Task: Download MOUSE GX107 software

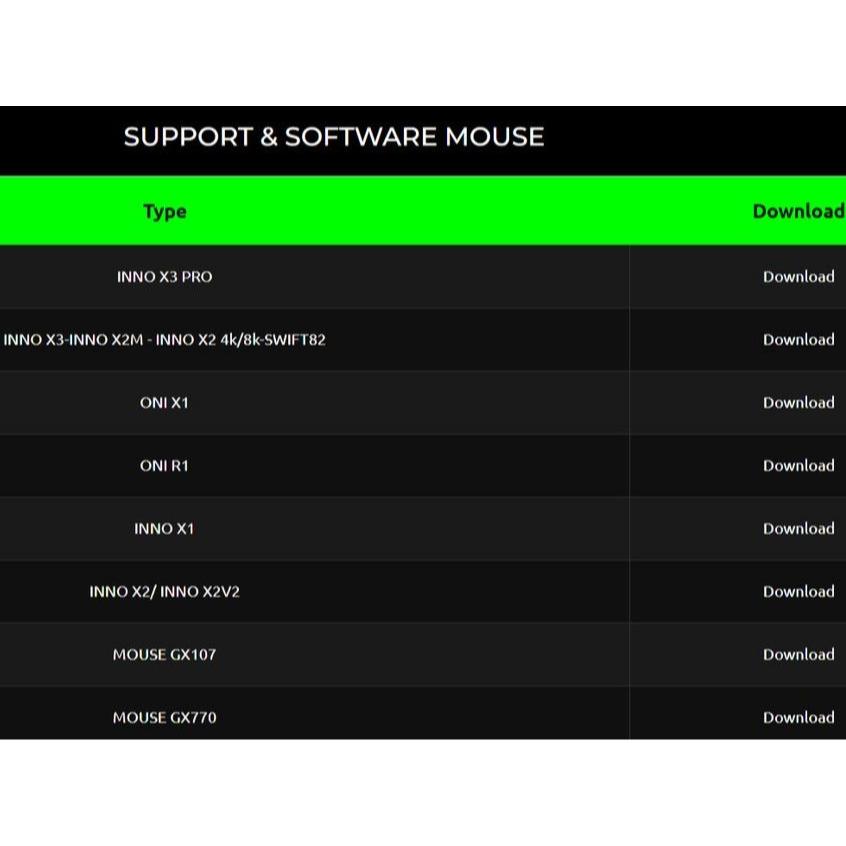Action: coord(798,655)
